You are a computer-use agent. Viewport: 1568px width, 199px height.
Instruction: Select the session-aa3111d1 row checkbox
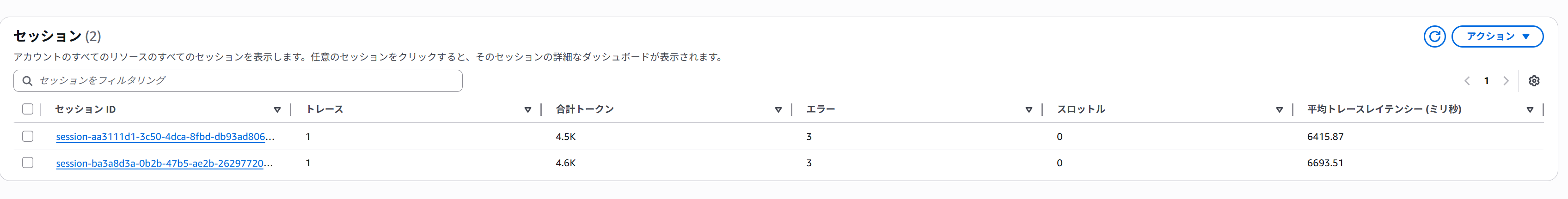point(27,136)
